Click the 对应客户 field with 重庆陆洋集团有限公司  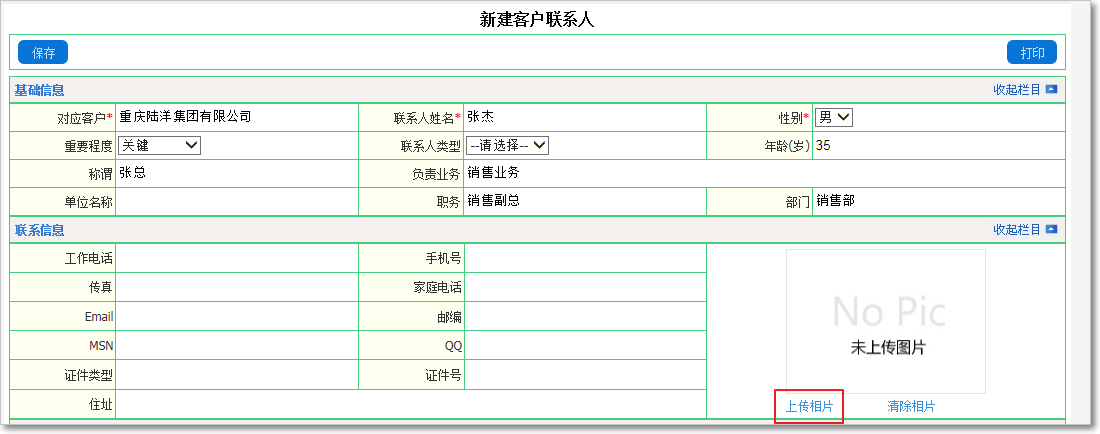pyautogui.click(x=237, y=118)
